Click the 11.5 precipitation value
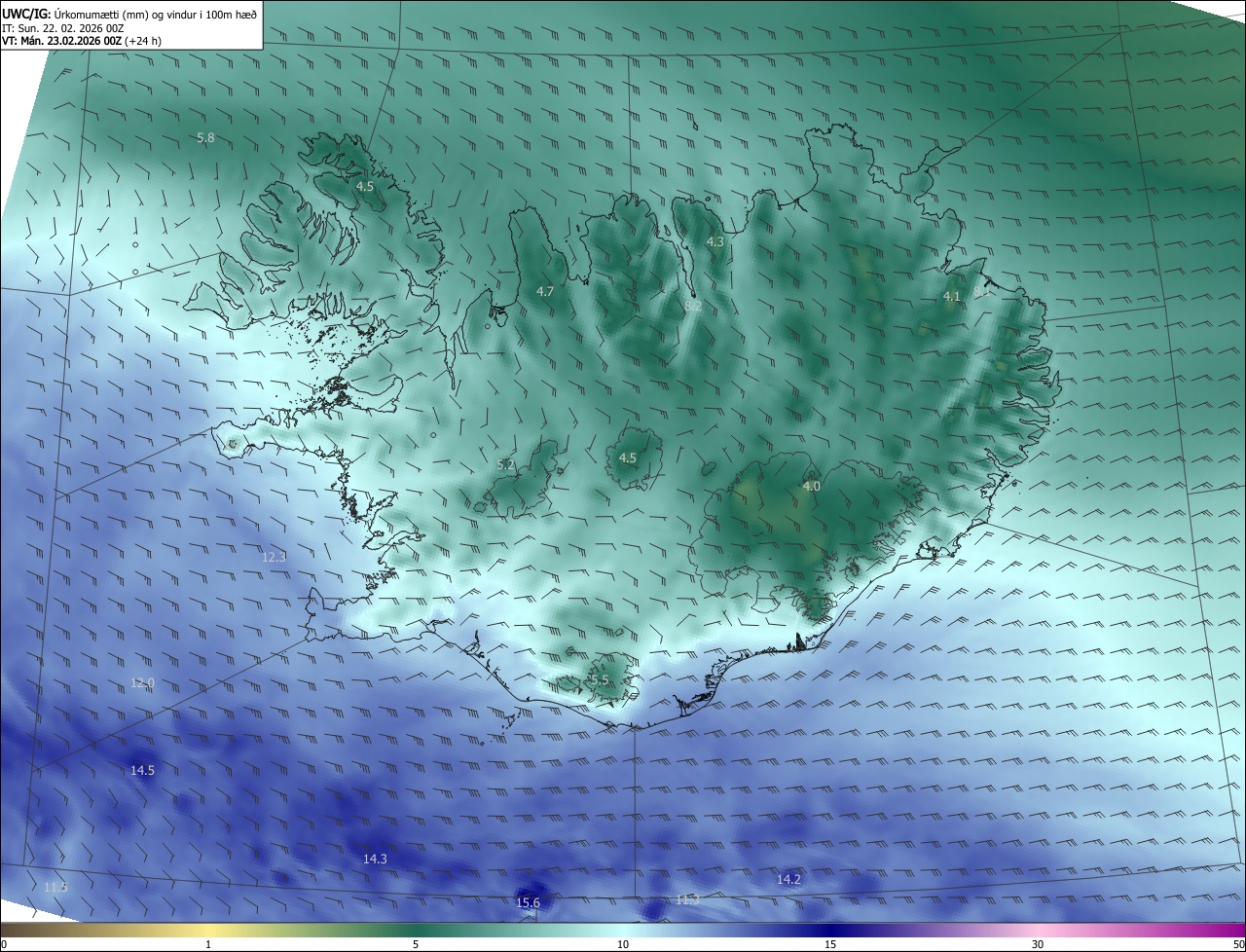Screen dimensions: 1246x952 point(56,887)
